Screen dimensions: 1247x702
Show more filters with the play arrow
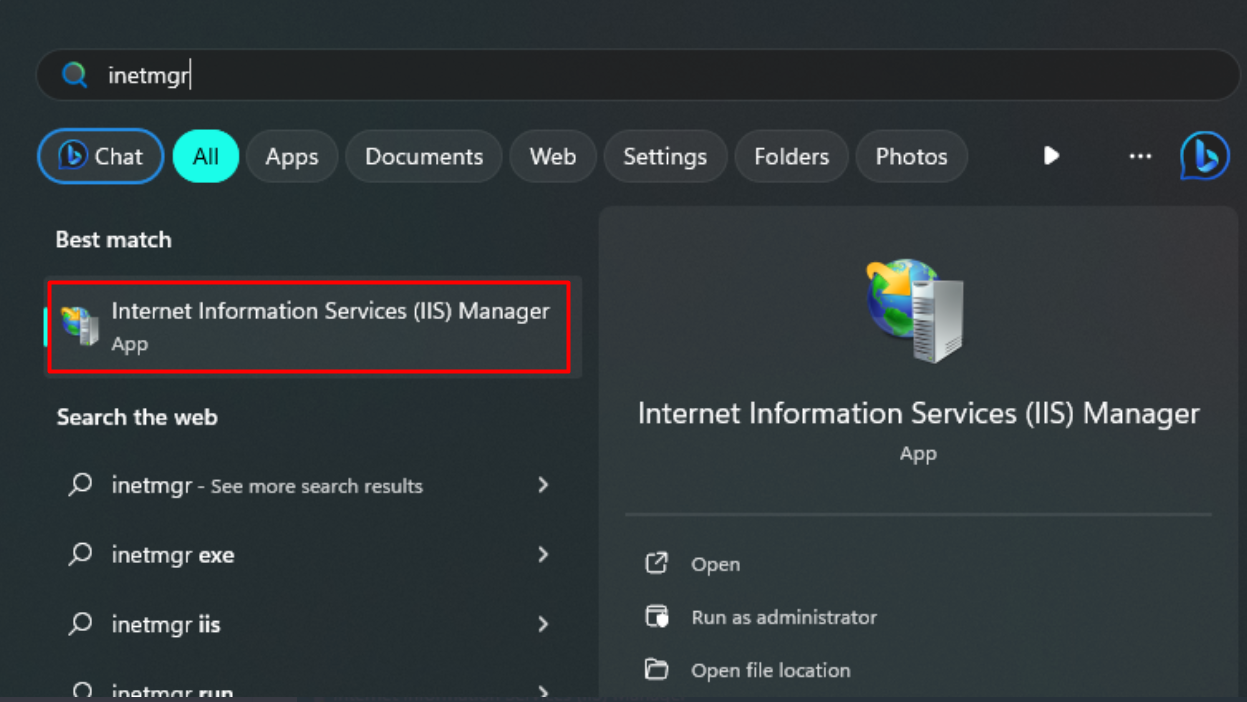tap(1051, 156)
